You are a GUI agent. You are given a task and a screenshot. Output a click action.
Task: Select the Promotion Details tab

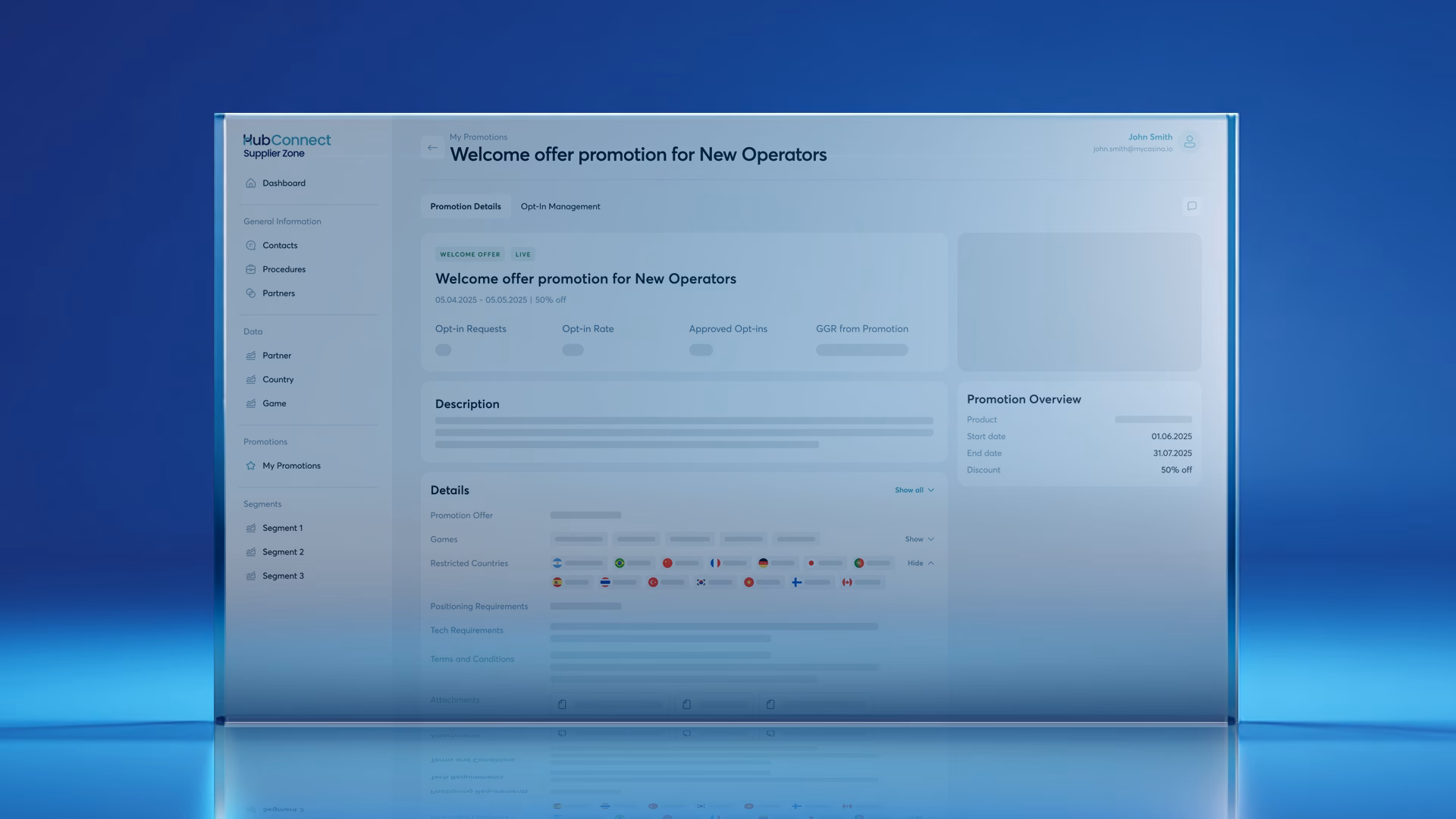click(x=465, y=207)
